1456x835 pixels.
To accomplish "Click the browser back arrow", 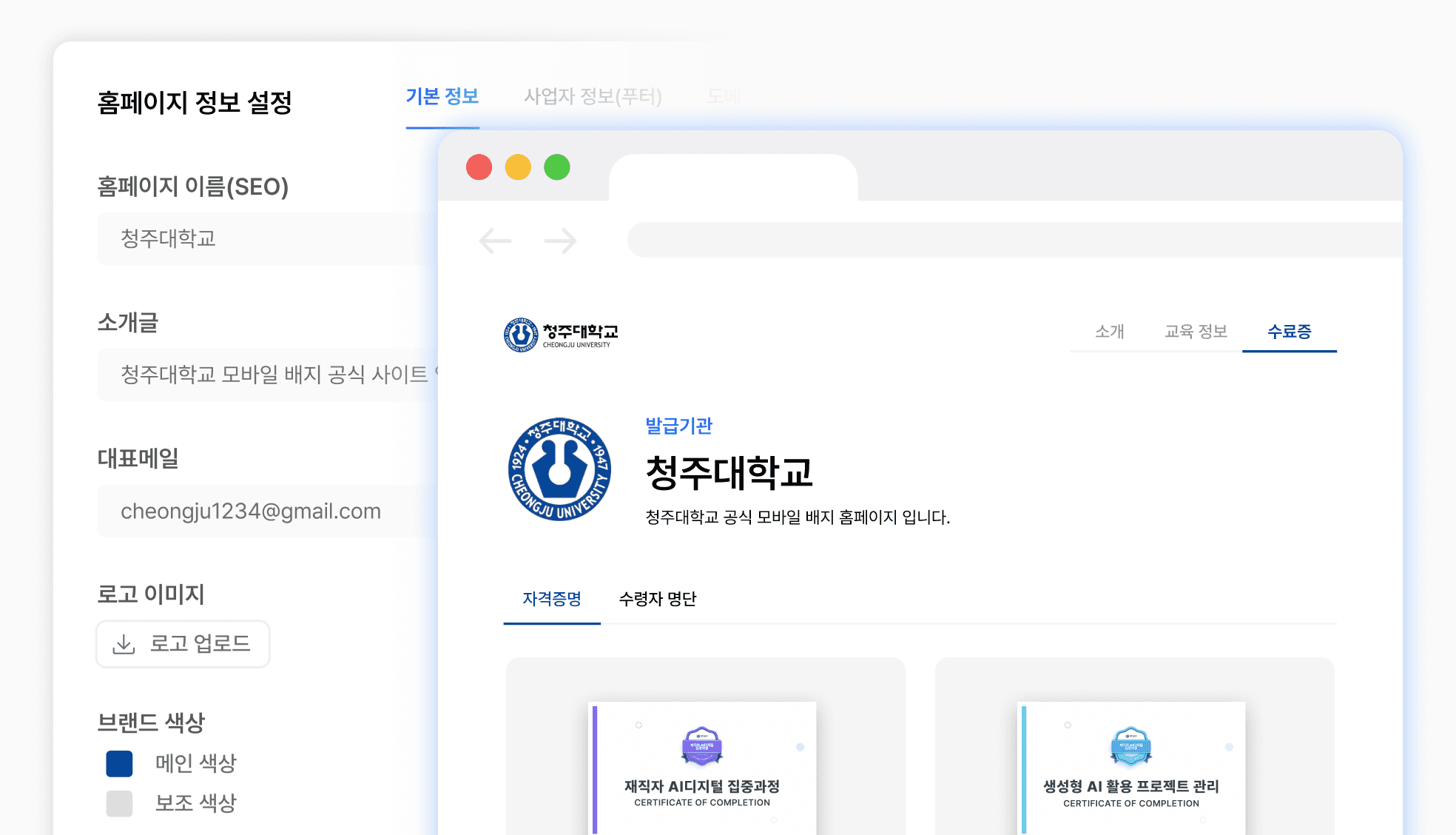I will tap(495, 241).
